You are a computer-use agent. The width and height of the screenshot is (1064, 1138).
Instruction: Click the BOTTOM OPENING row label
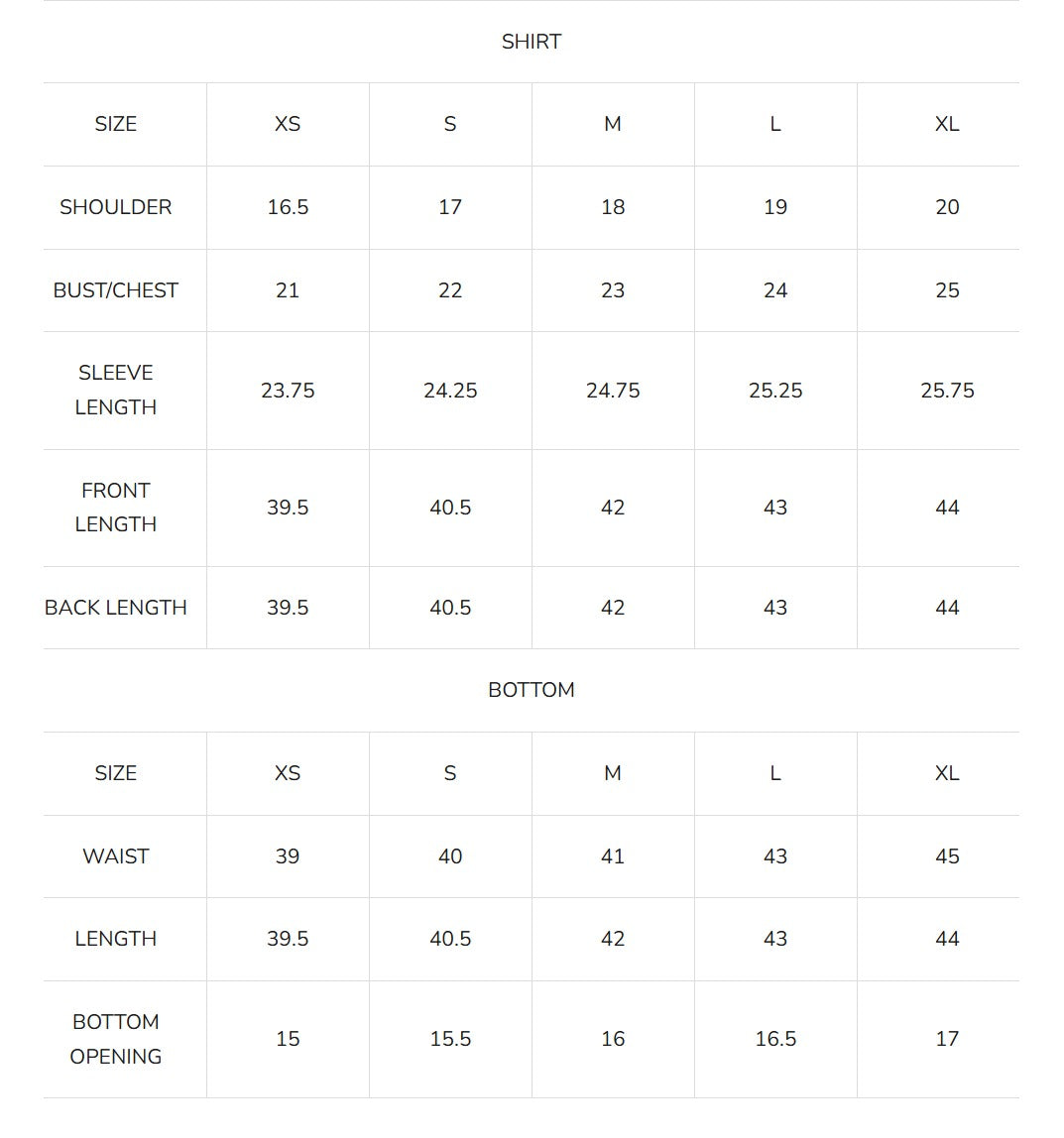[x=115, y=1039]
